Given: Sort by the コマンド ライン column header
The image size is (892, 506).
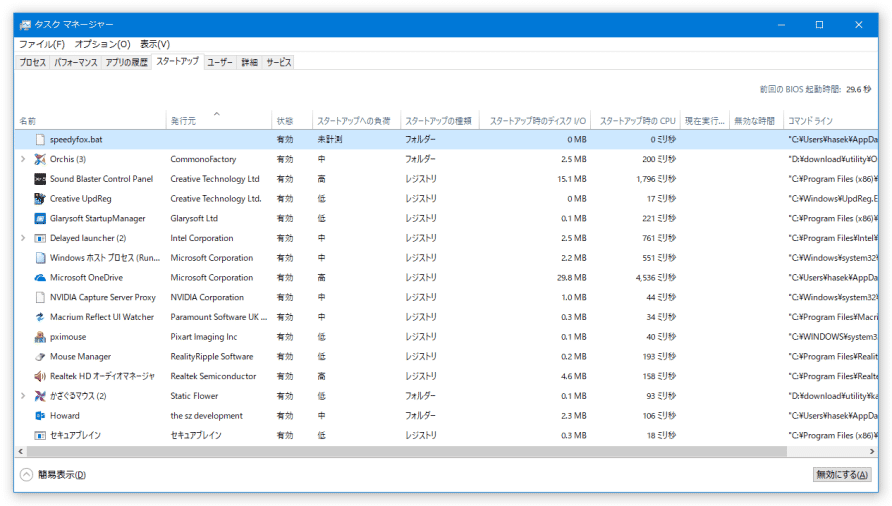Looking at the screenshot, I should (831, 121).
